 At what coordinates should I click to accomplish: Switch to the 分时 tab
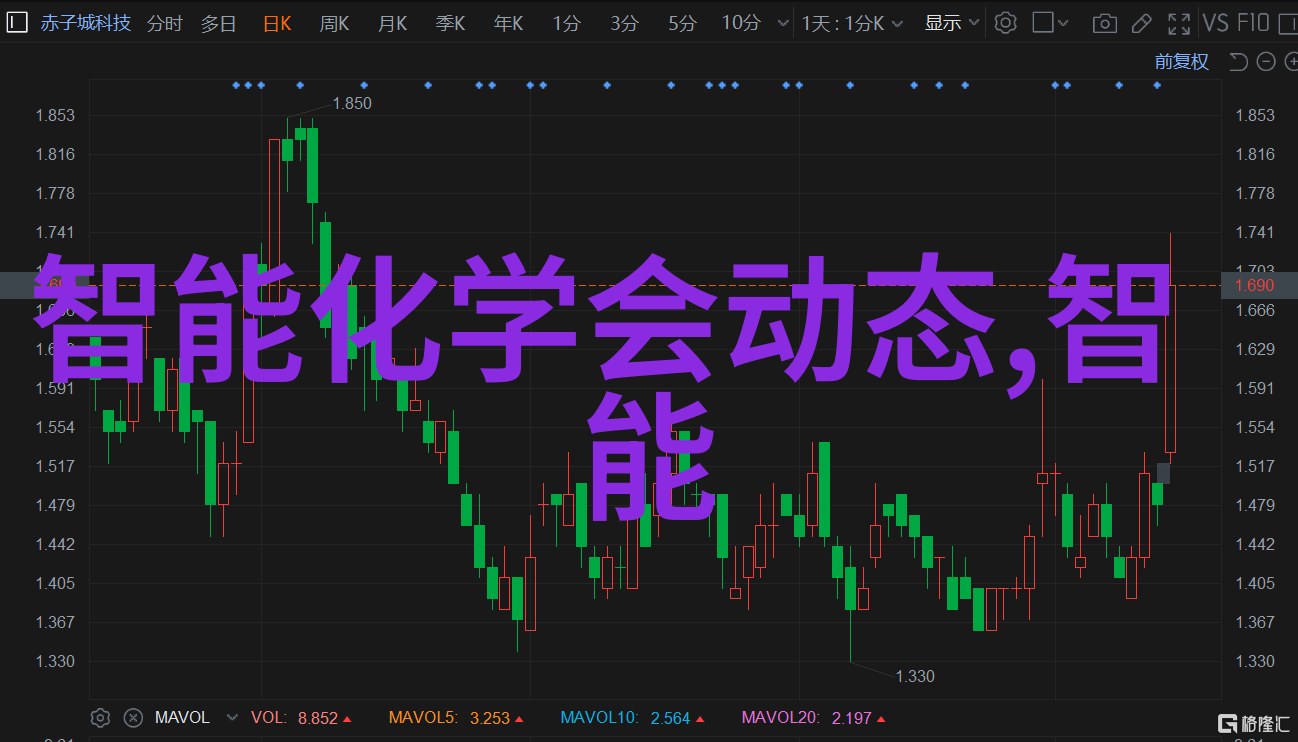pyautogui.click(x=164, y=23)
